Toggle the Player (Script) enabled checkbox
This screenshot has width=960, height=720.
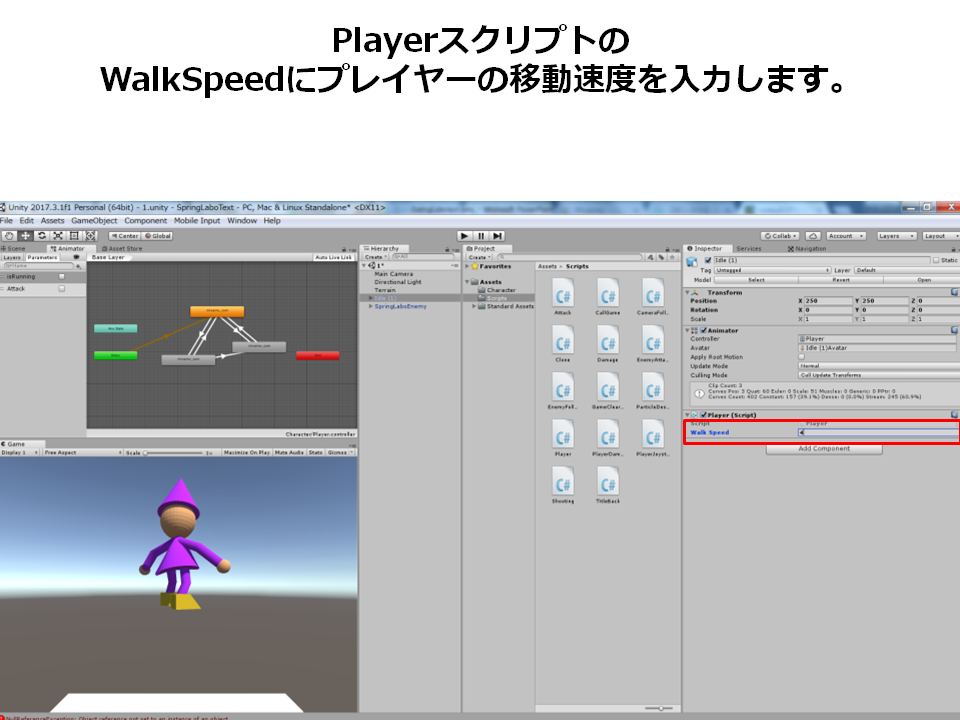pyautogui.click(x=703, y=415)
